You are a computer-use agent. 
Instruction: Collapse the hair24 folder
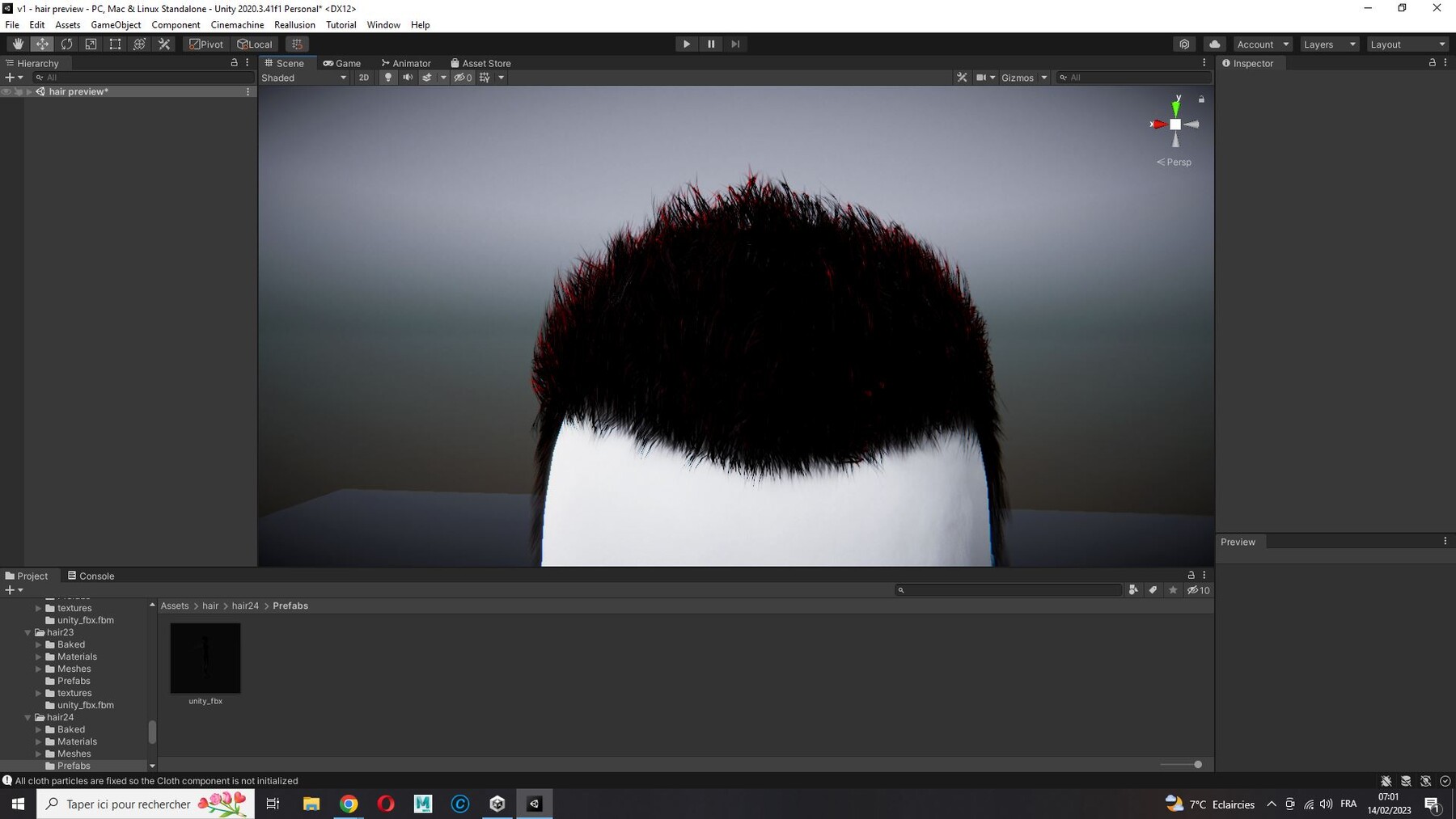28,717
